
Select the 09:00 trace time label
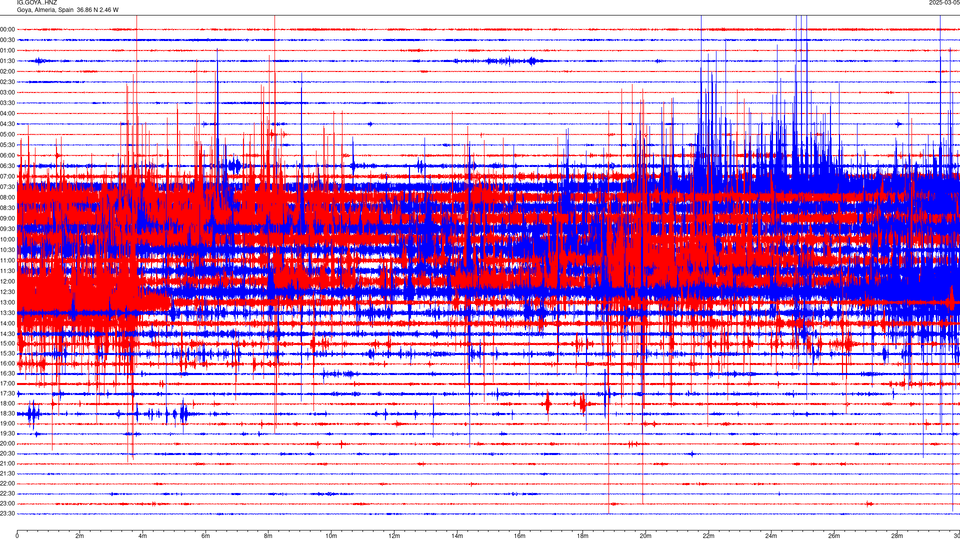8,218
